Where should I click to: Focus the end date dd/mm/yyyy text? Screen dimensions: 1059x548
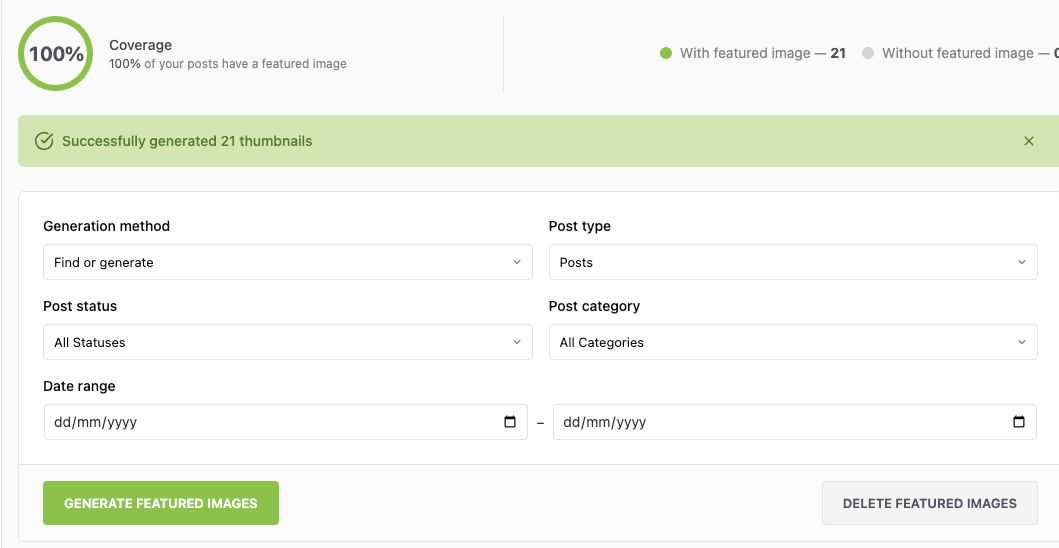[605, 422]
